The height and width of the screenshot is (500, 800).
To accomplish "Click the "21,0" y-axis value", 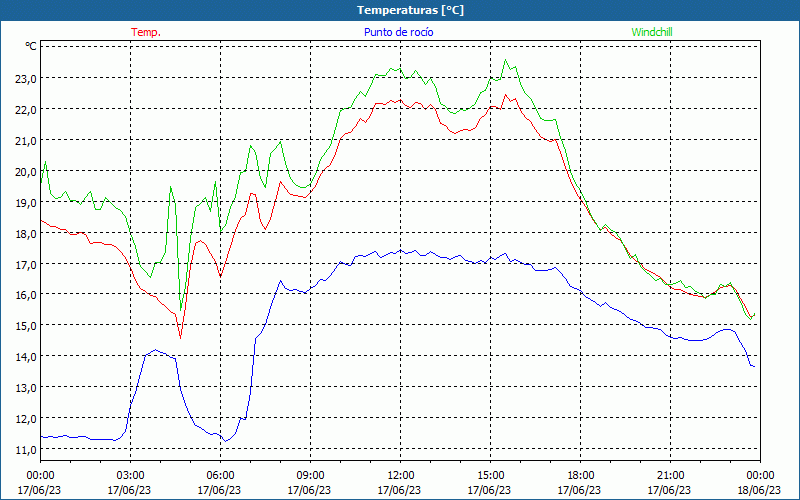I will point(27,140).
